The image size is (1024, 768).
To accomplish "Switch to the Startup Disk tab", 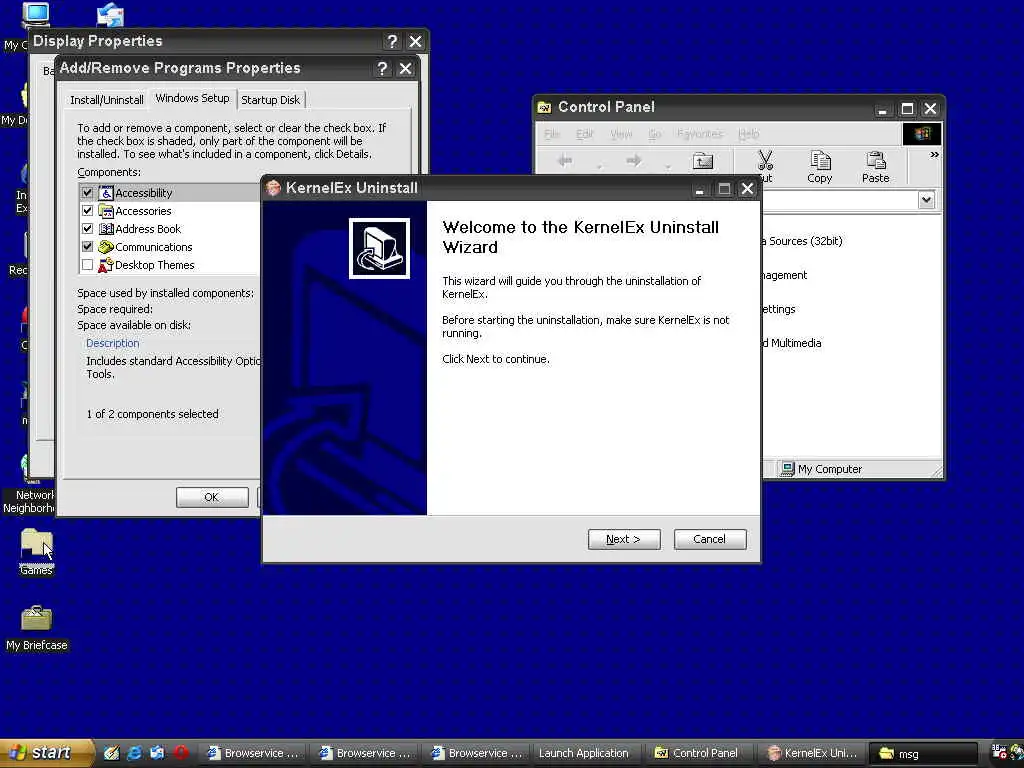I will coord(270,100).
